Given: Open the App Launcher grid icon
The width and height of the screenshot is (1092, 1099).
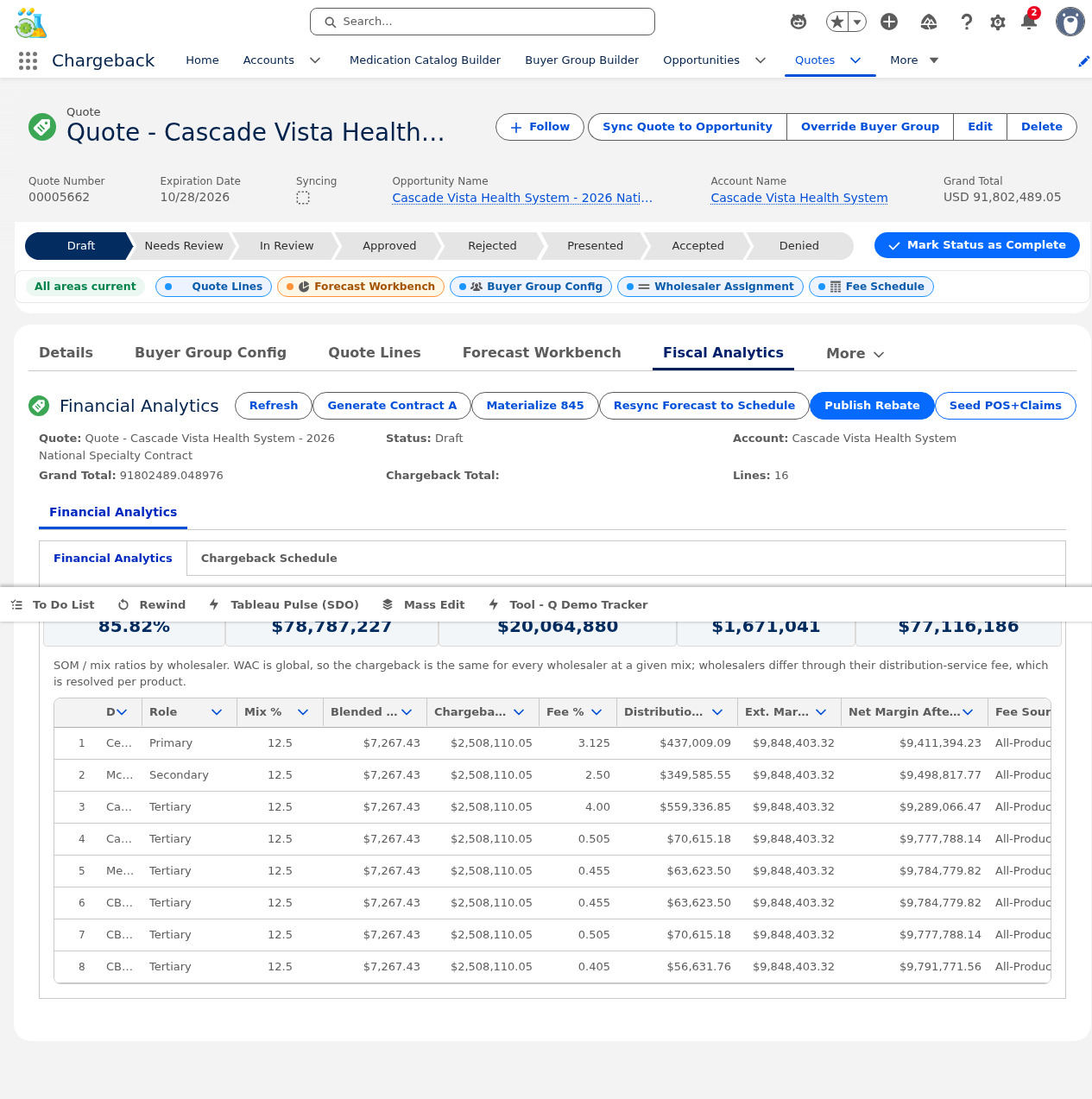Looking at the screenshot, I should tap(28, 60).
